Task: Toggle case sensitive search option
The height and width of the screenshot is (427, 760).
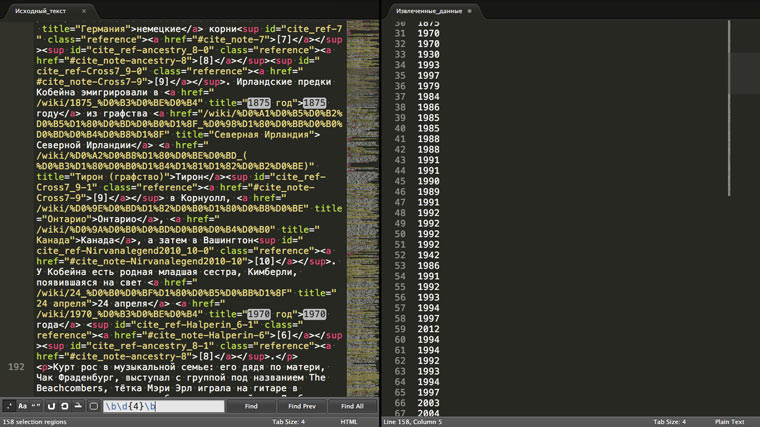Action: point(22,407)
